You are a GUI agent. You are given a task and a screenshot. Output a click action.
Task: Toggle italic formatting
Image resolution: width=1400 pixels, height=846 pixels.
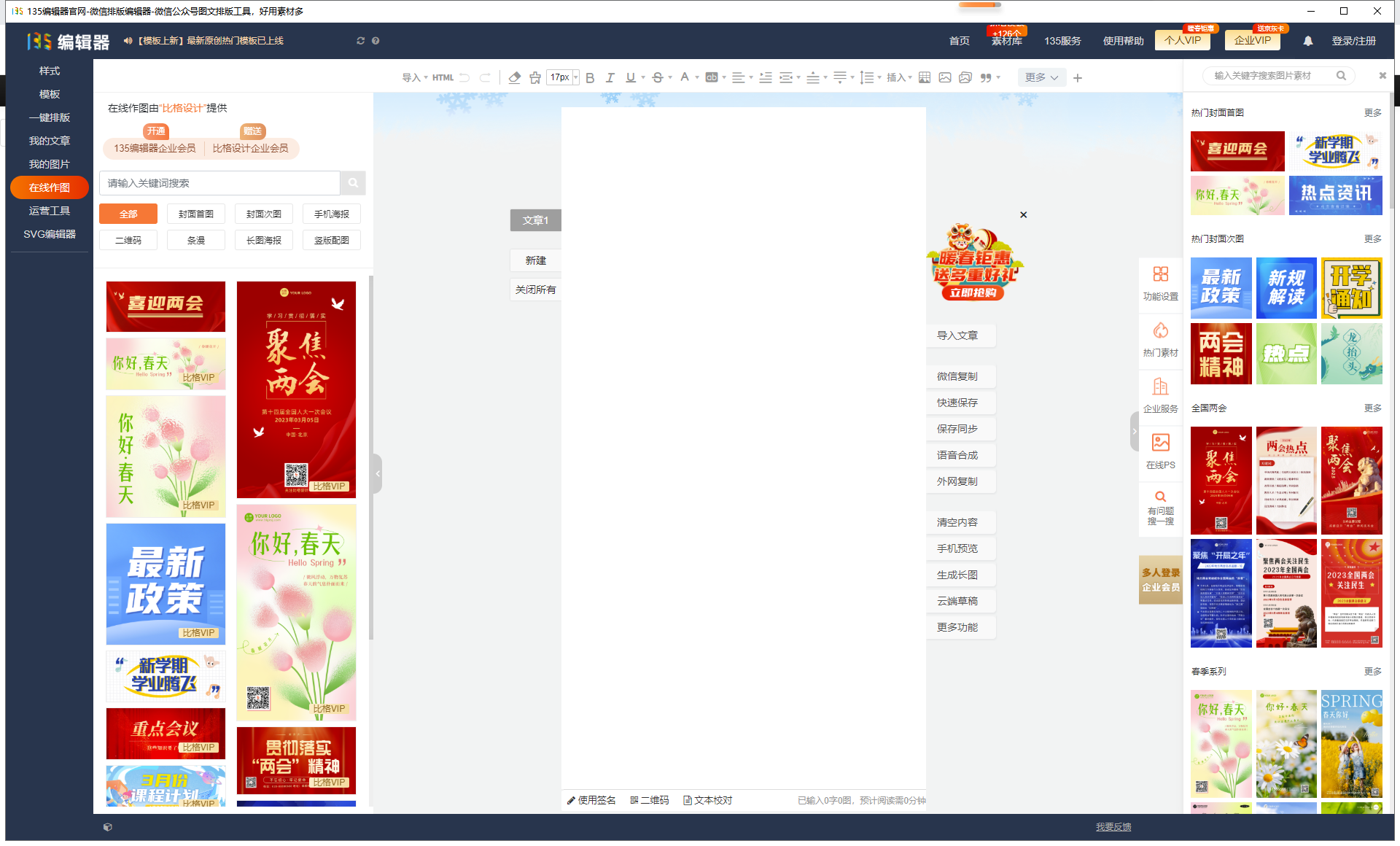click(x=610, y=77)
